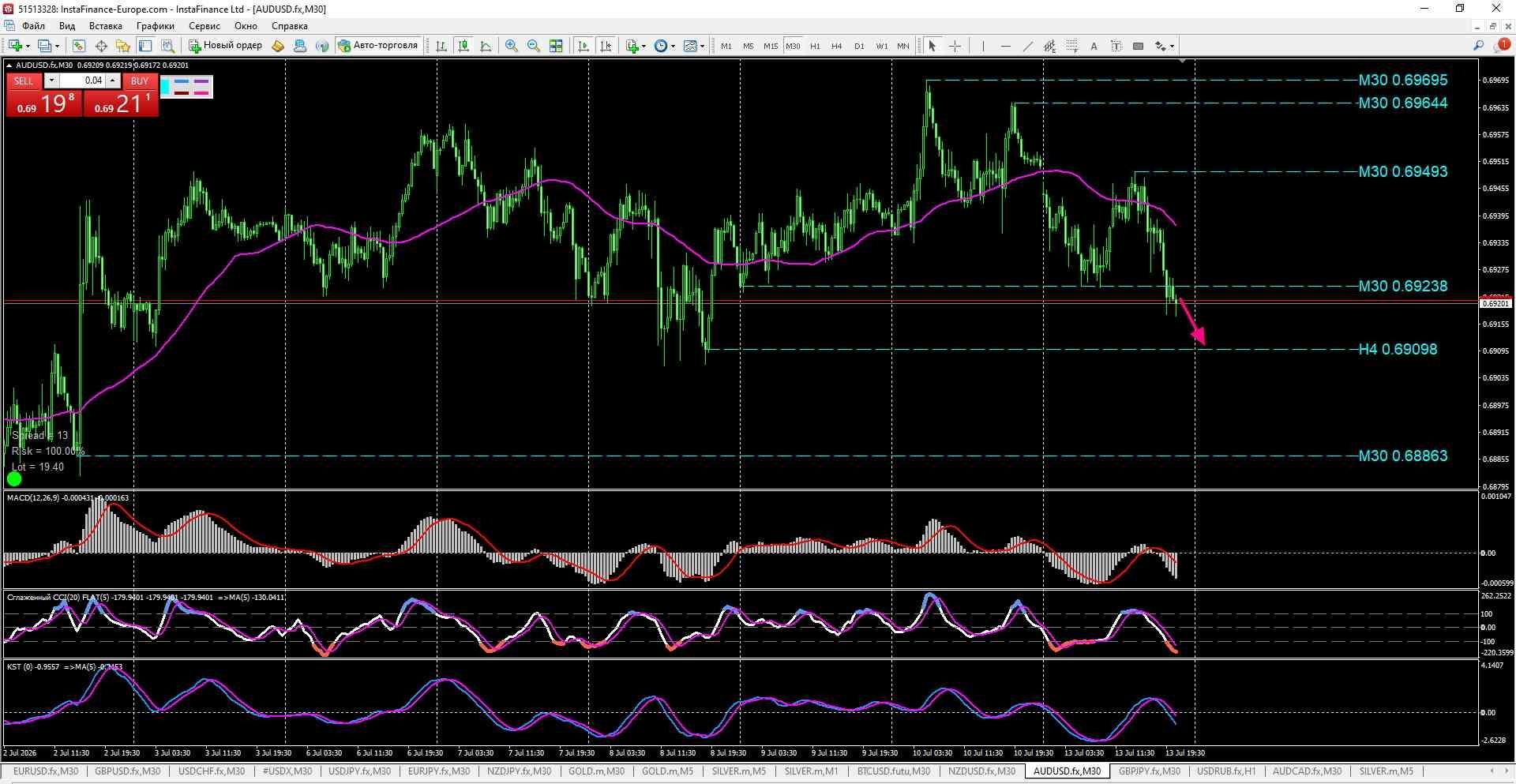Switch to the EURUSD.fx,M30 chart tab
The width and height of the screenshot is (1516, 784).
coord(46,771)
